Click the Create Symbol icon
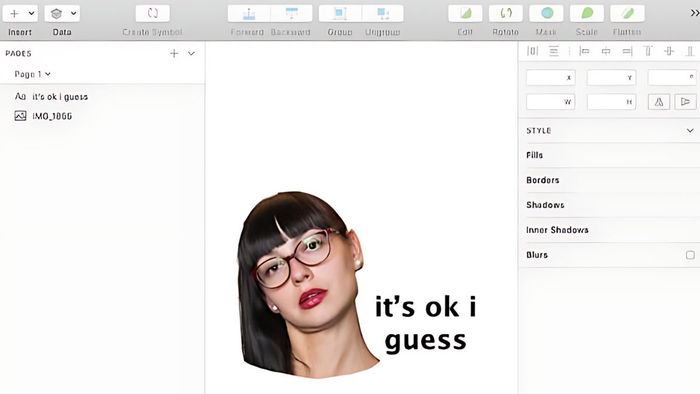700x394 pixels. (x=153, y=13)
